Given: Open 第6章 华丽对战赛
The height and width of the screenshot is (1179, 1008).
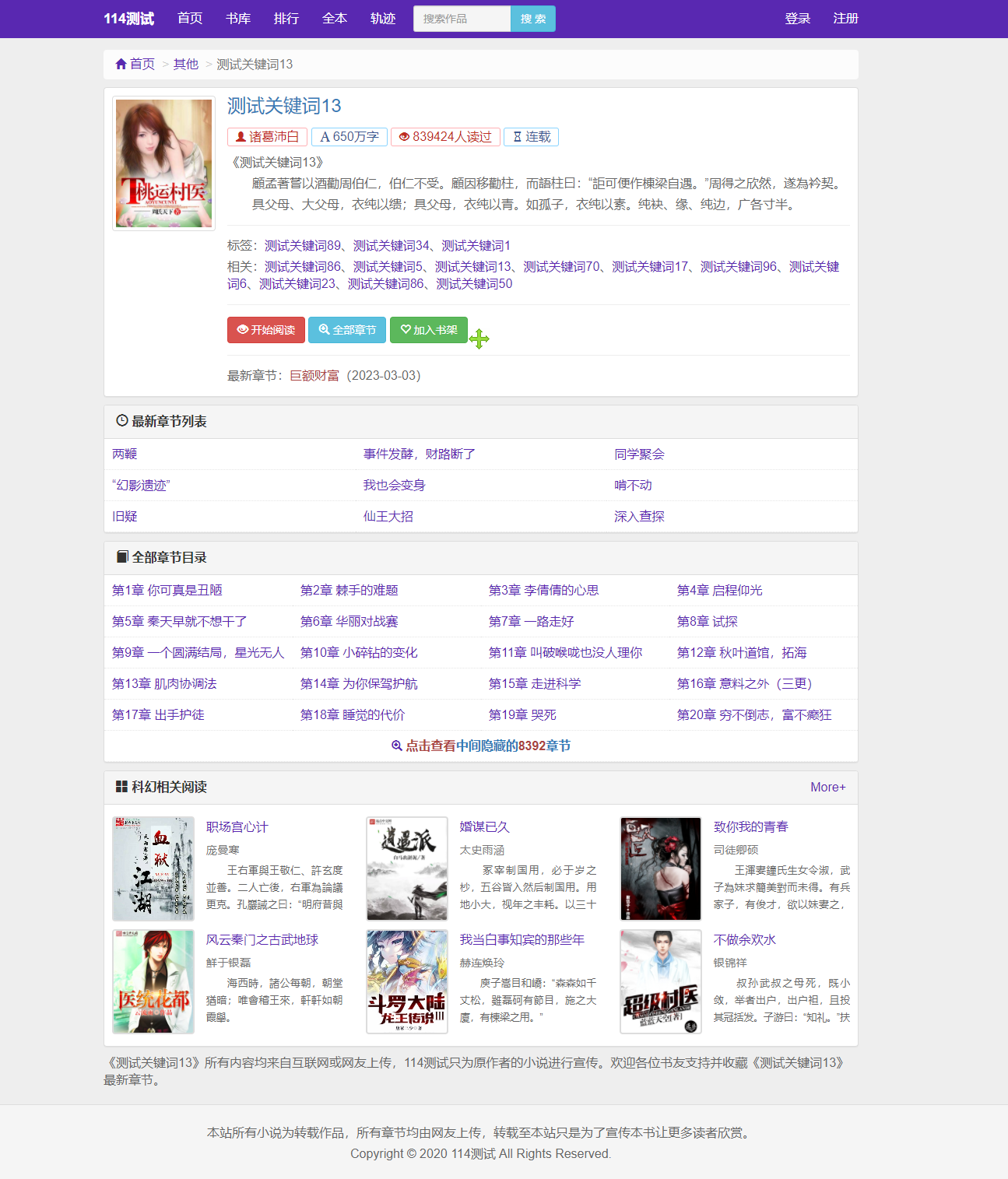Looking at the screenshot, I should [349, 621].
